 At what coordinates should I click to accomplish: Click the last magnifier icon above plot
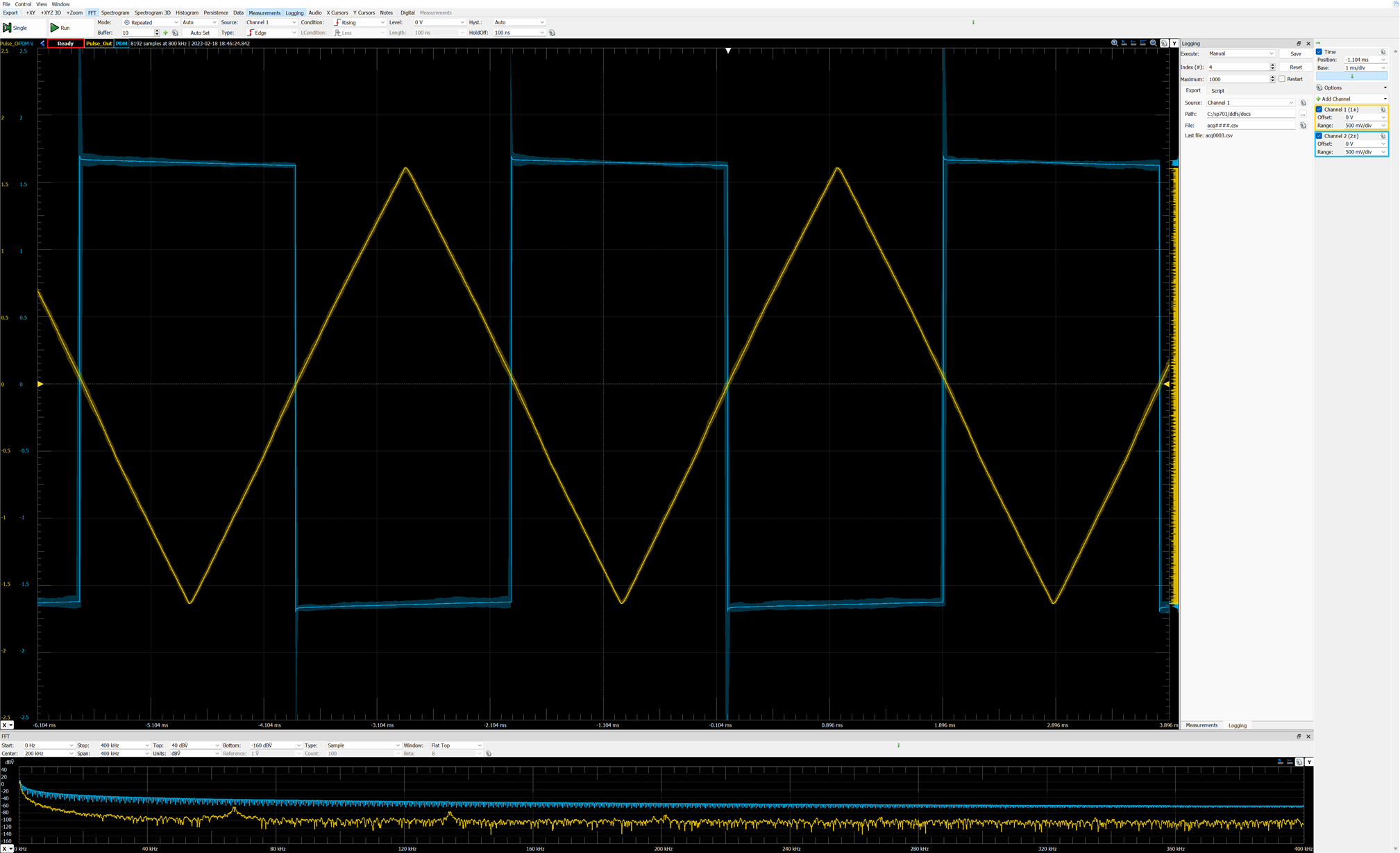(x=1153, y=43)
